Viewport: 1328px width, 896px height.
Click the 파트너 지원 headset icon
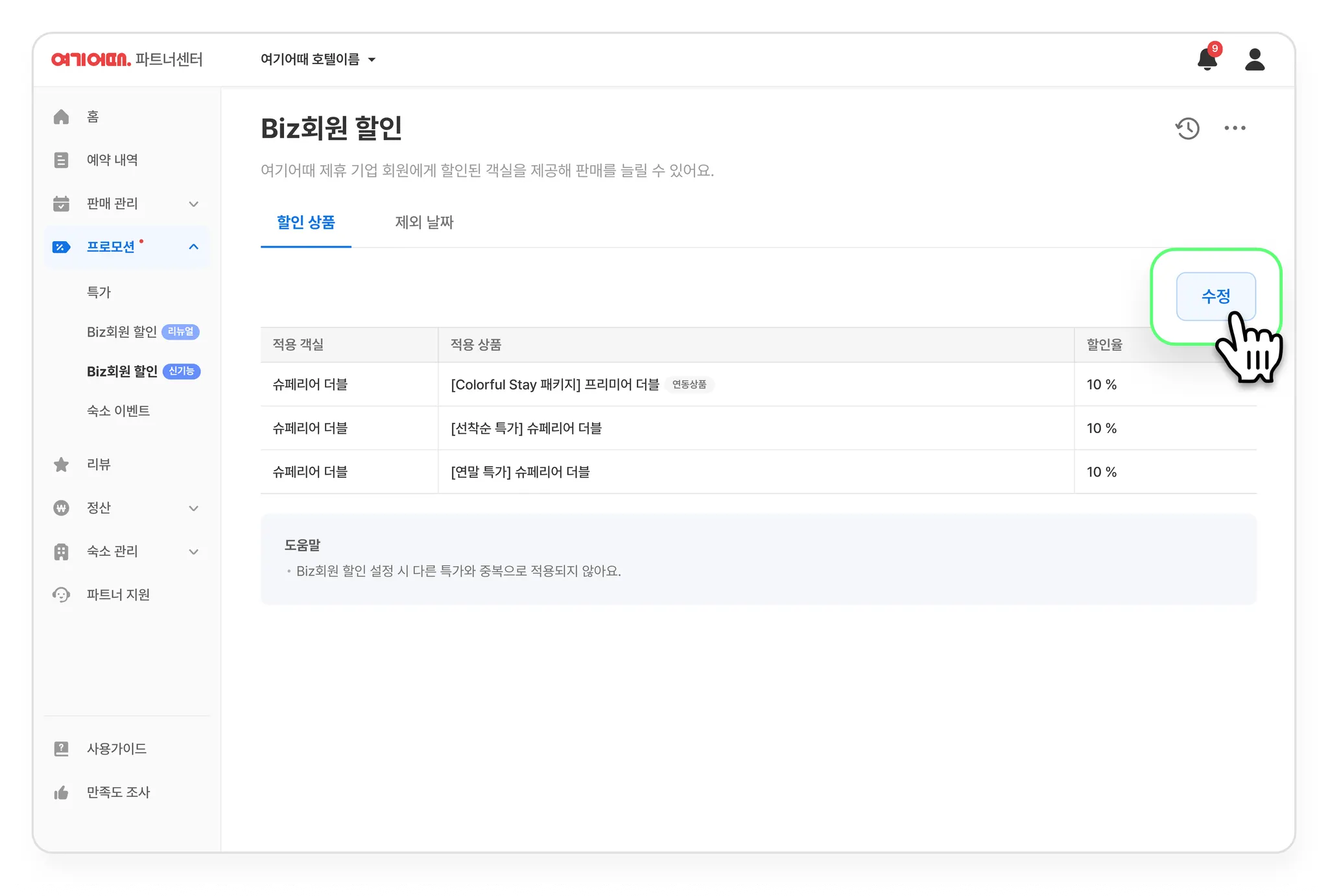tap(61, 595)
